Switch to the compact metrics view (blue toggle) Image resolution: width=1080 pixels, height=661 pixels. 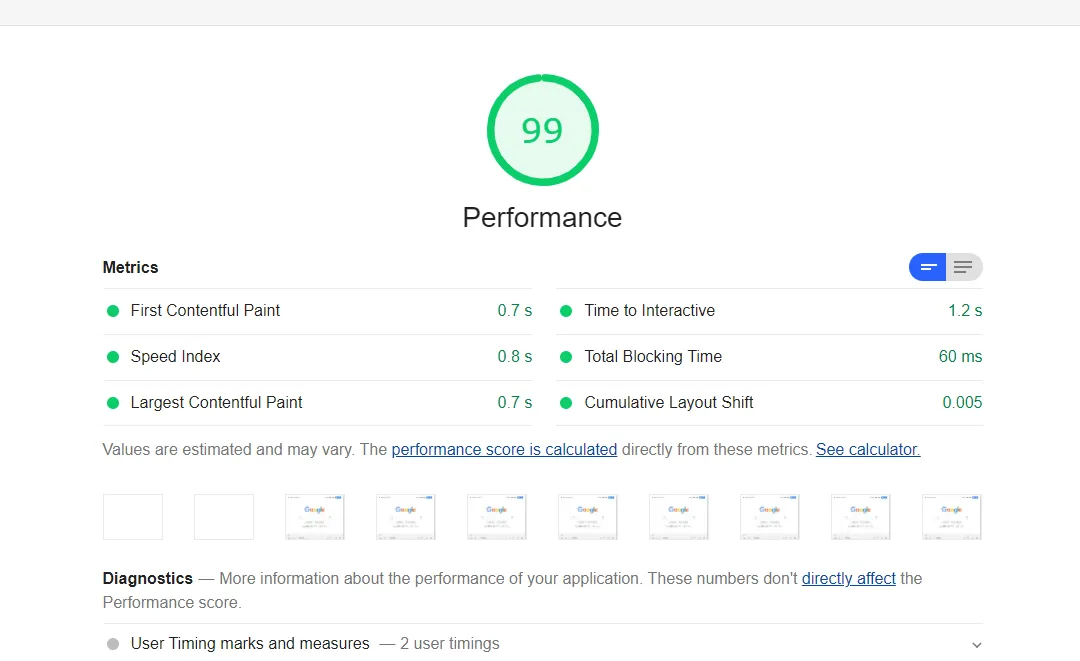[x=928, y=267]
